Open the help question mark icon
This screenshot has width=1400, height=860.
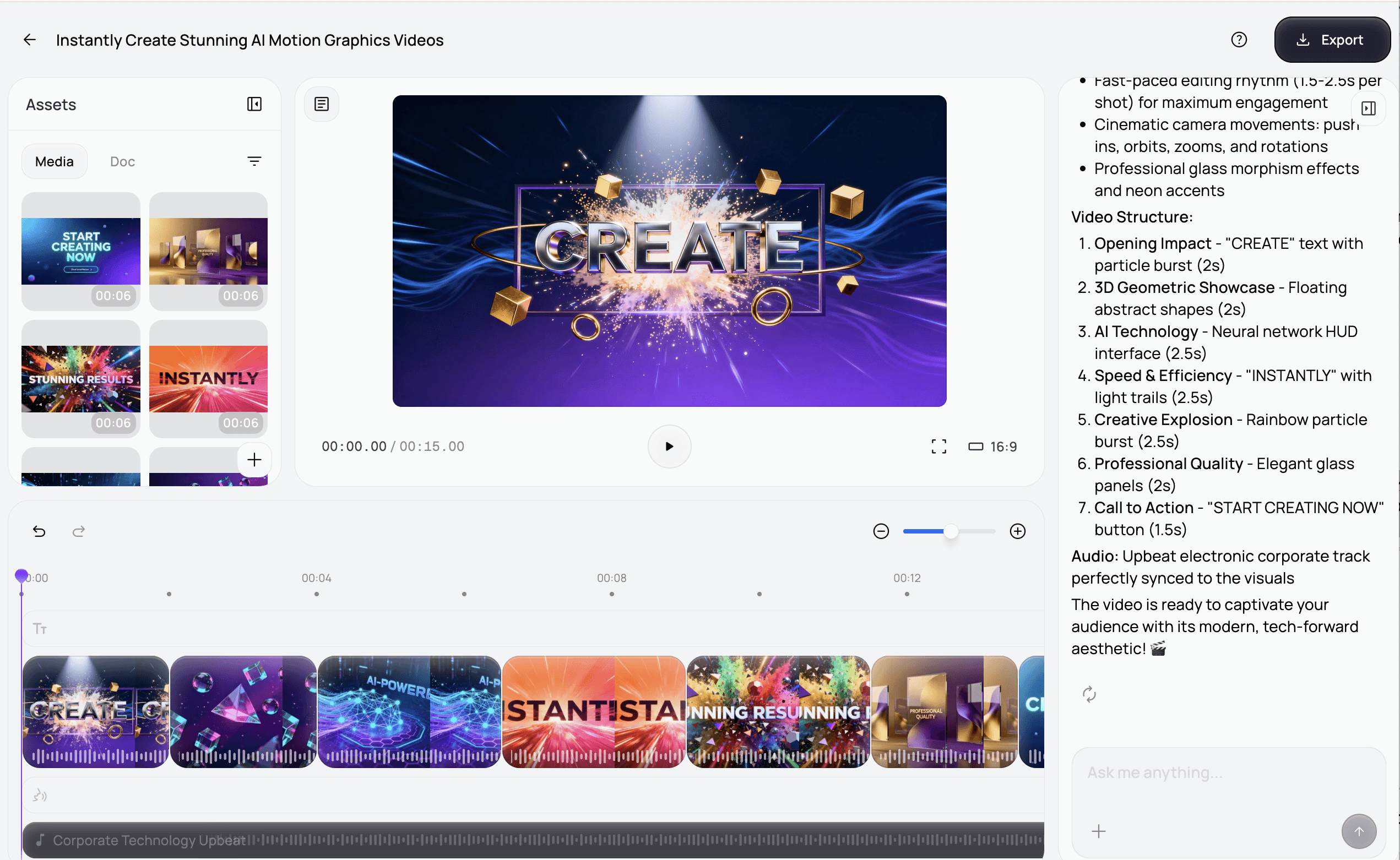1239,40
